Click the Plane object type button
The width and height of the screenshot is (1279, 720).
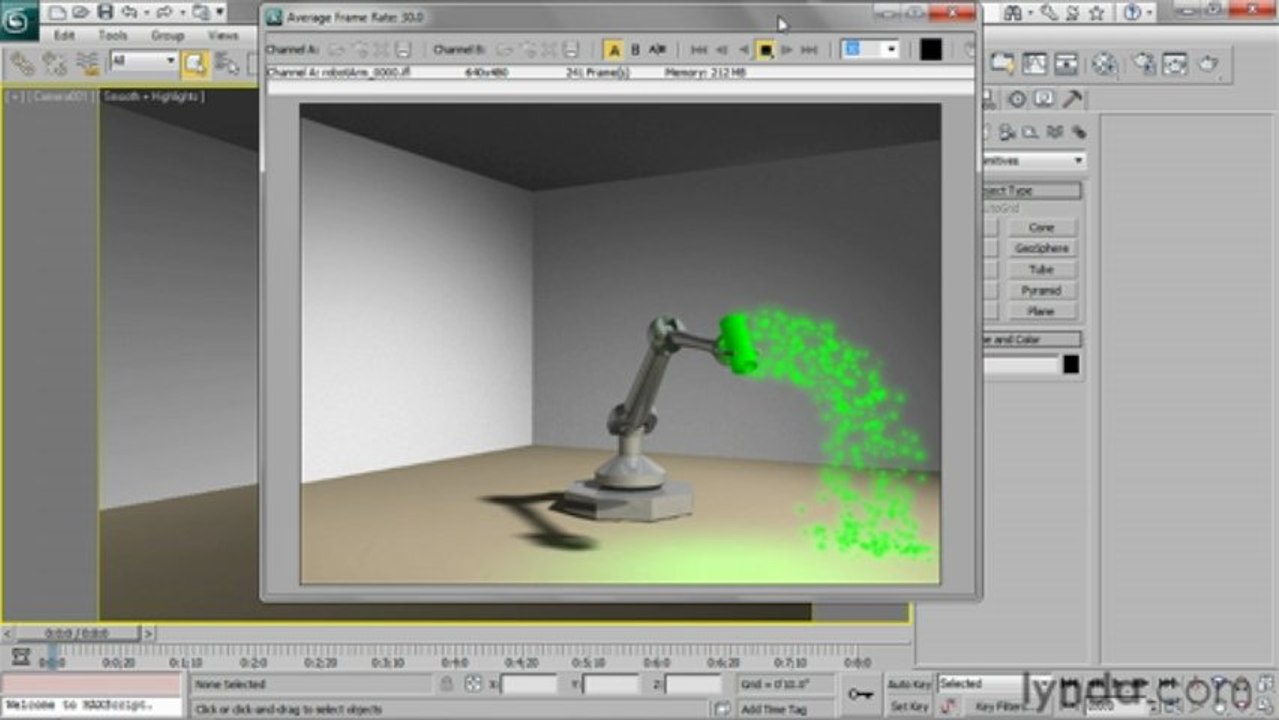[x=1041, y=312]
